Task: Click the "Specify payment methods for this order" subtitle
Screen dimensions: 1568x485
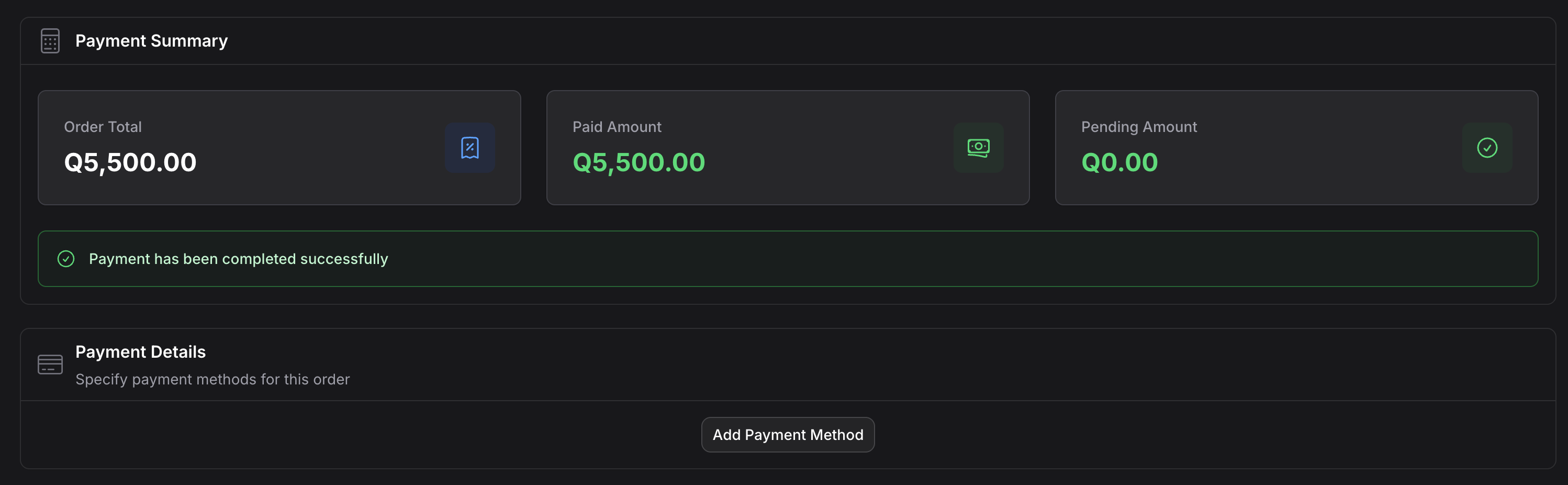Action: 212,379
